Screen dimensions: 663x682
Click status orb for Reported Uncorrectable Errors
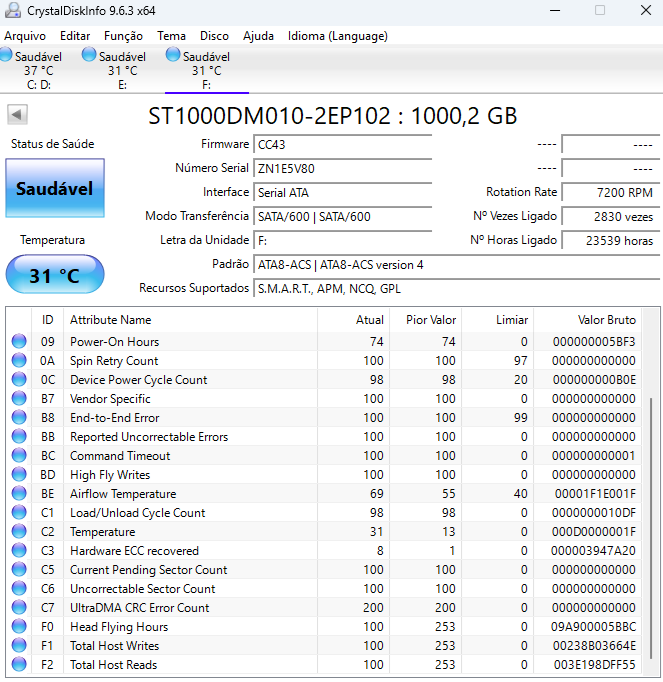point(19,437)
